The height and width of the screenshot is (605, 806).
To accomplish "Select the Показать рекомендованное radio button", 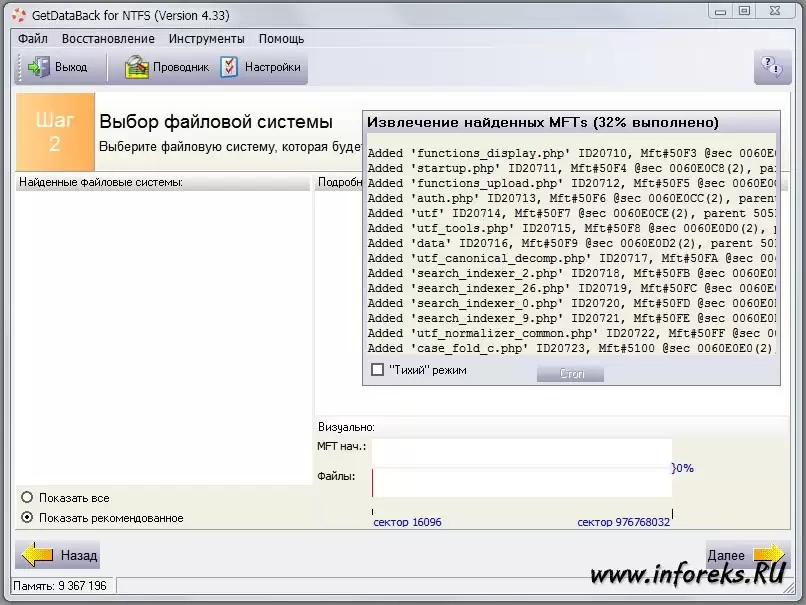I will [x=27, y=518].
